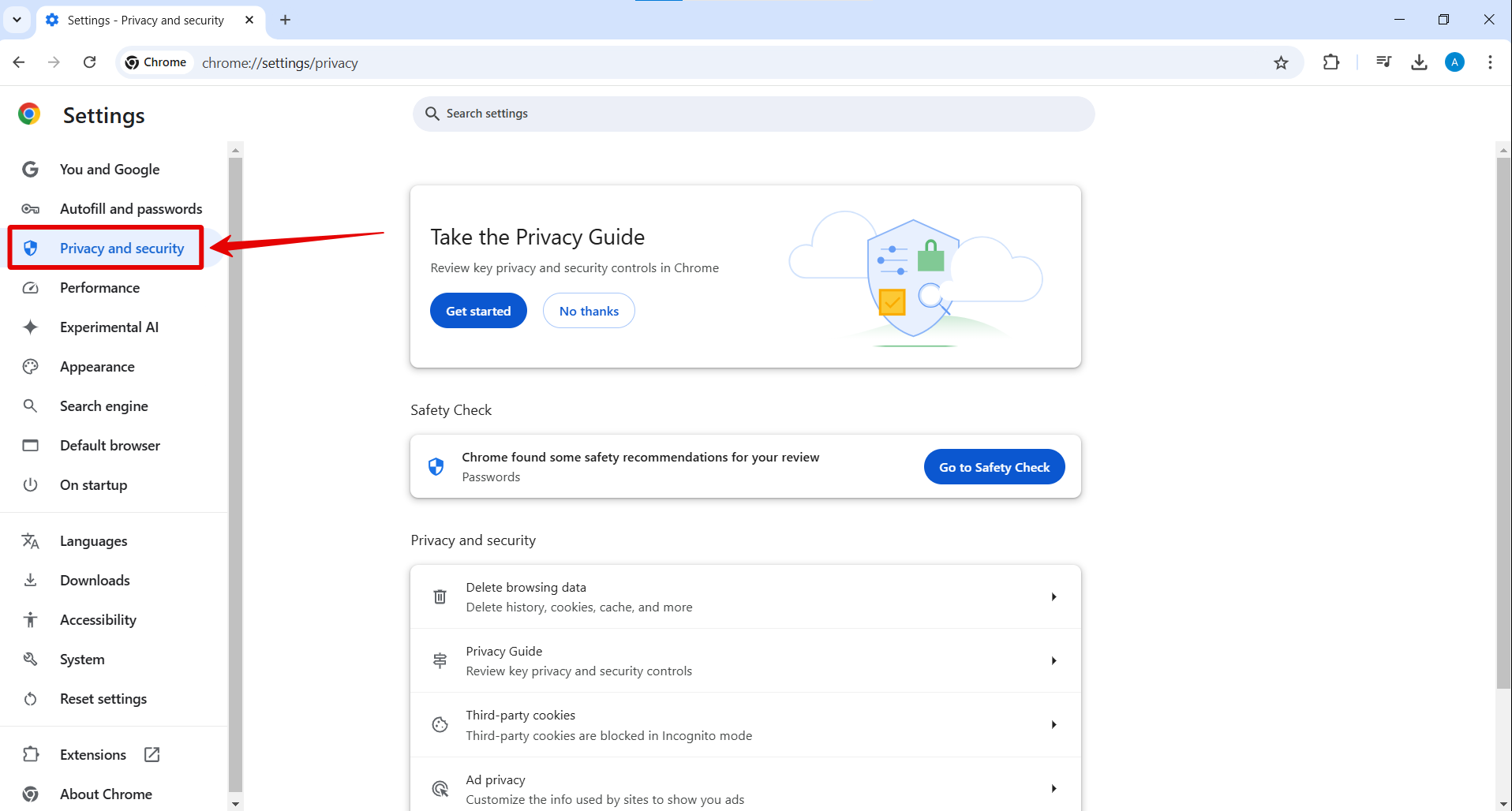Click the profile avatar icon
Viewport: 1512px width, 811px height.
tap(1454, 62)
